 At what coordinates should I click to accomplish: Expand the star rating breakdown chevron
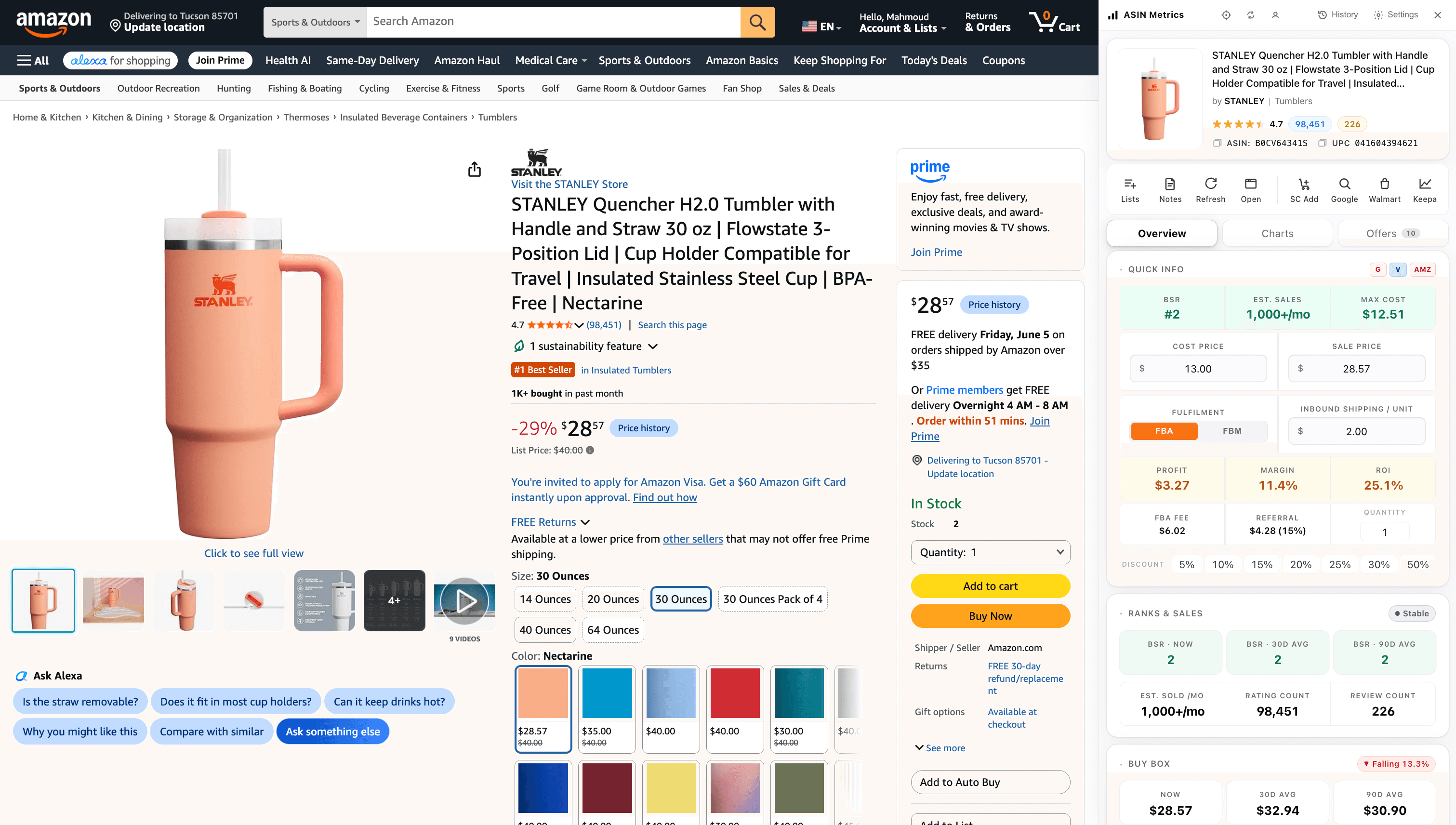tap(579, 325)
